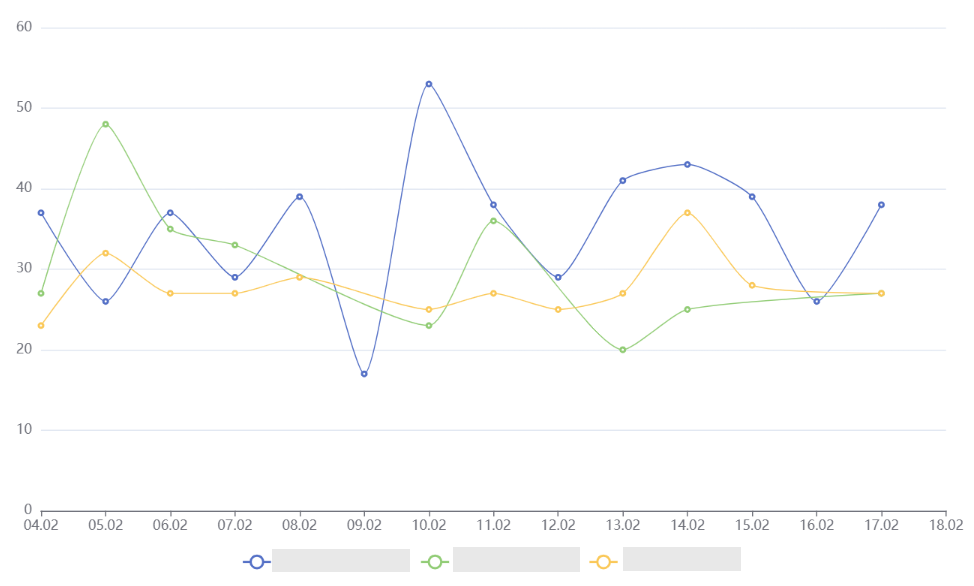Click the blue lowest point at 09.02

(x=364, y=374)
